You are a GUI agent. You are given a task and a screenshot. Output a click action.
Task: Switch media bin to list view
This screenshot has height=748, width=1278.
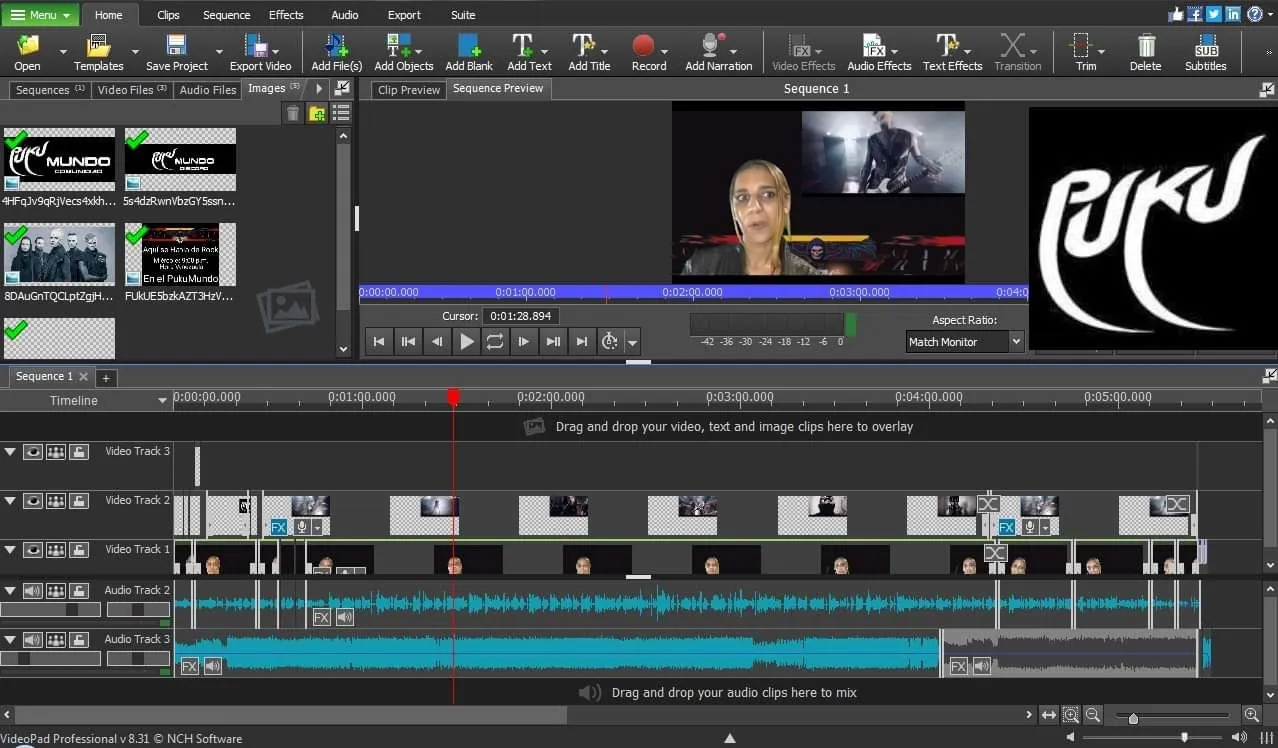coord(341,113)
